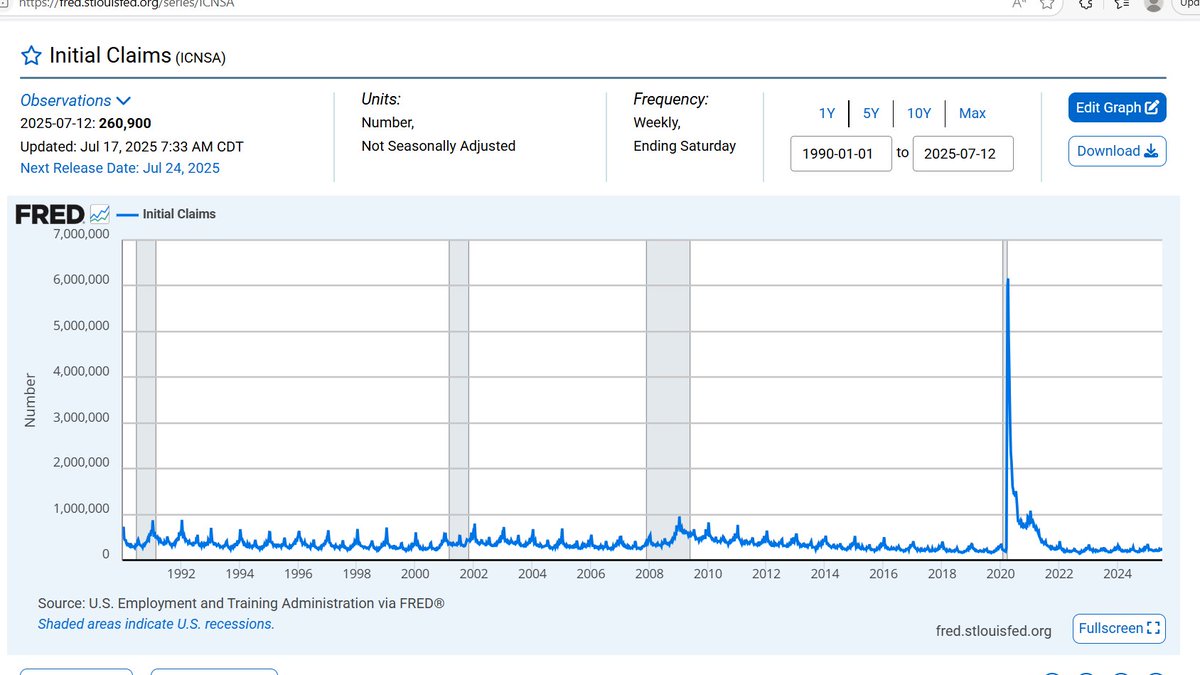Click the (ICNSA) series code text
The height and width of the screenshot is (675, 1200).
click(201, 58)
